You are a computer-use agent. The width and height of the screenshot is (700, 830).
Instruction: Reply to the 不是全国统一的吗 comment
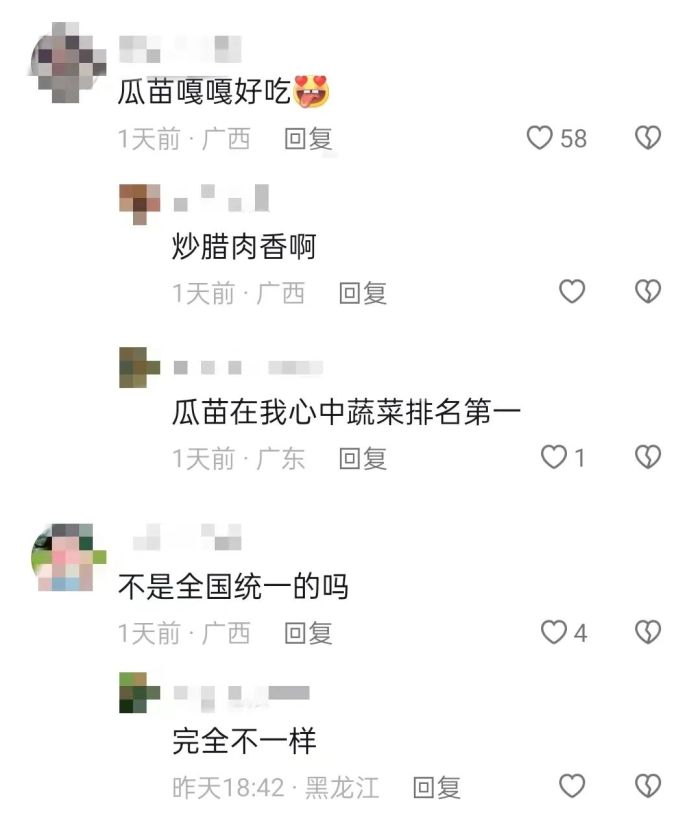click(308, 633)
